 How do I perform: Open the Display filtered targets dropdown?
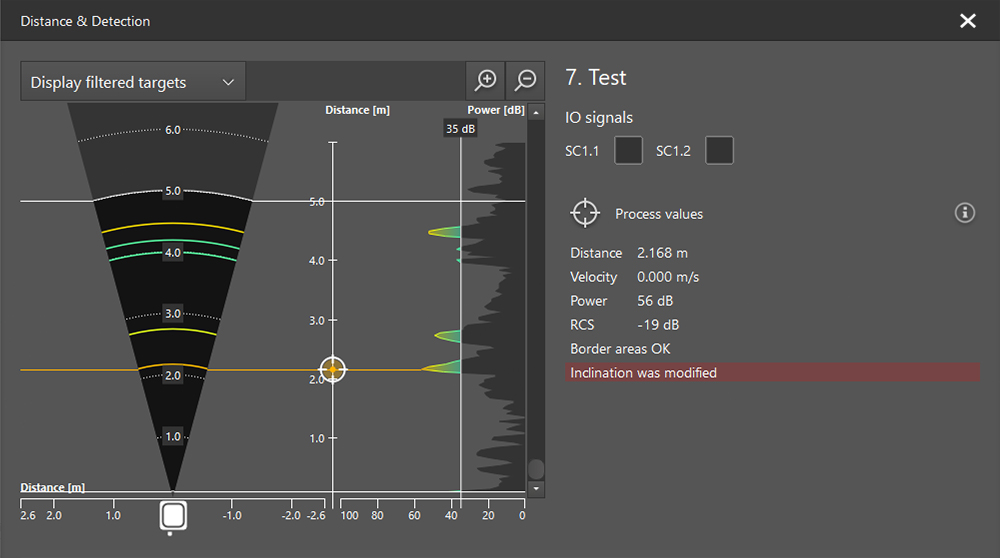132,82
